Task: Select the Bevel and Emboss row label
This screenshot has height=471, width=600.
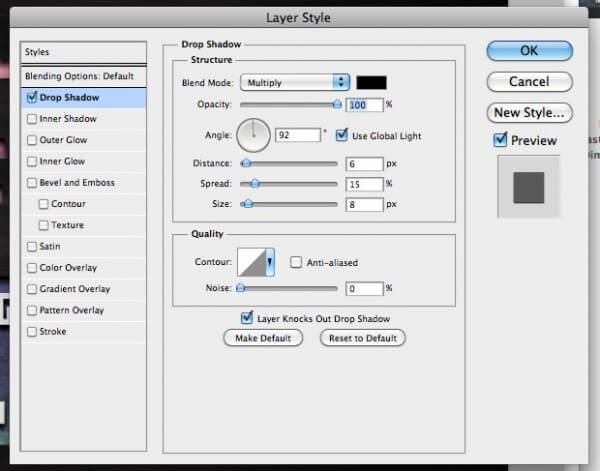Action: (77, 183)
